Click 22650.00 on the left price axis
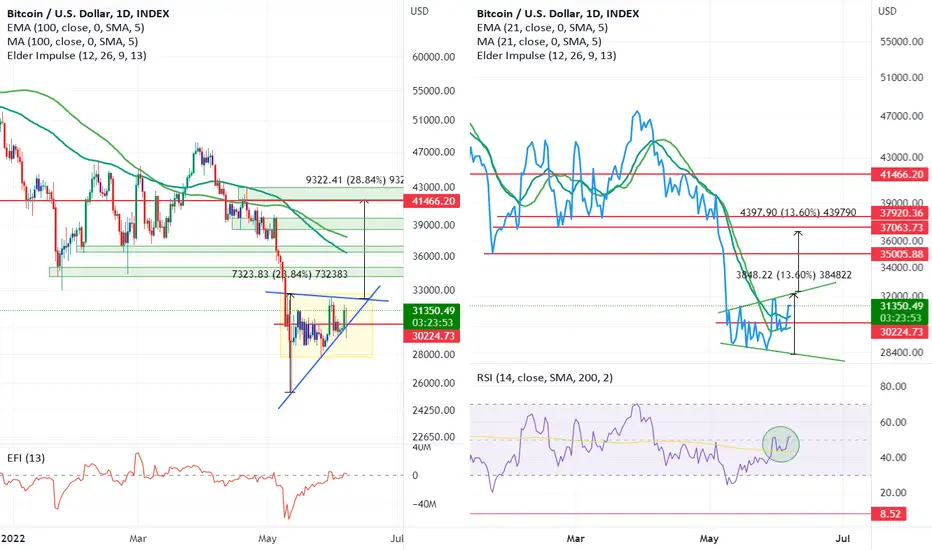This screenshot has width=932, height=550. tap(433, 436)
